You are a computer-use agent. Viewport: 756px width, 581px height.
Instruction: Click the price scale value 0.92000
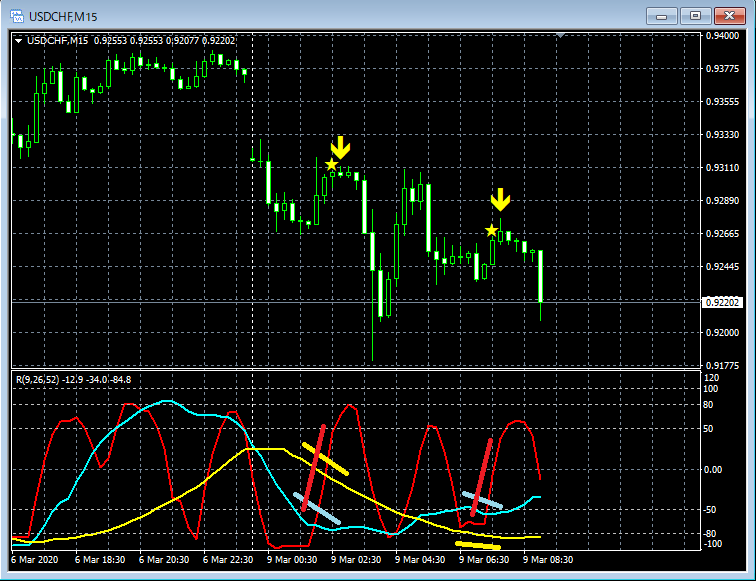pos(722,333)
